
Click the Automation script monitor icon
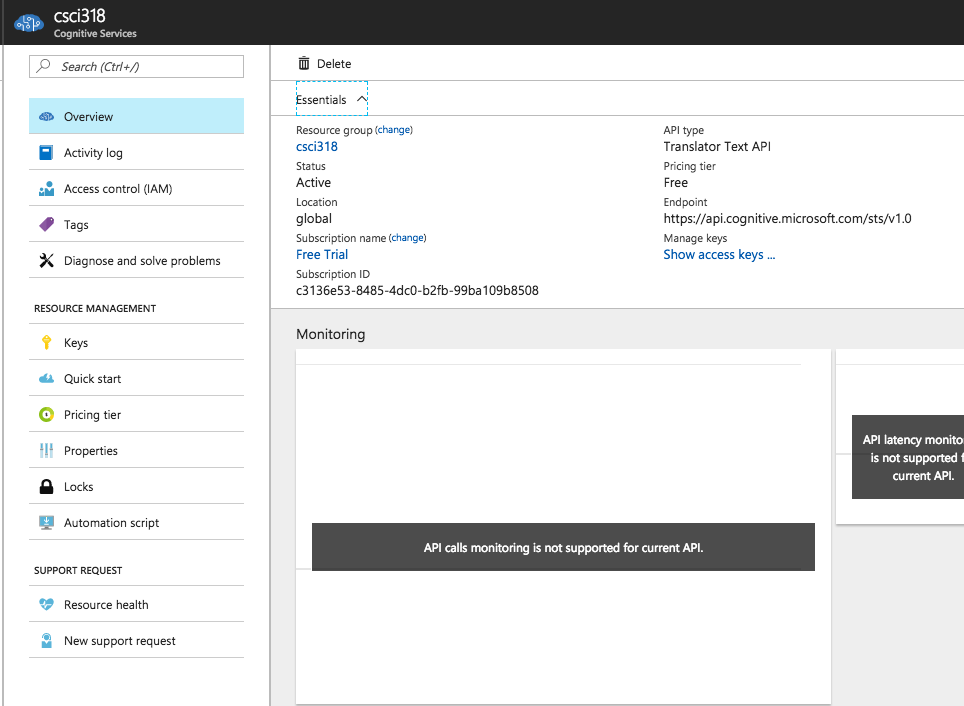(x=46, y=523)
